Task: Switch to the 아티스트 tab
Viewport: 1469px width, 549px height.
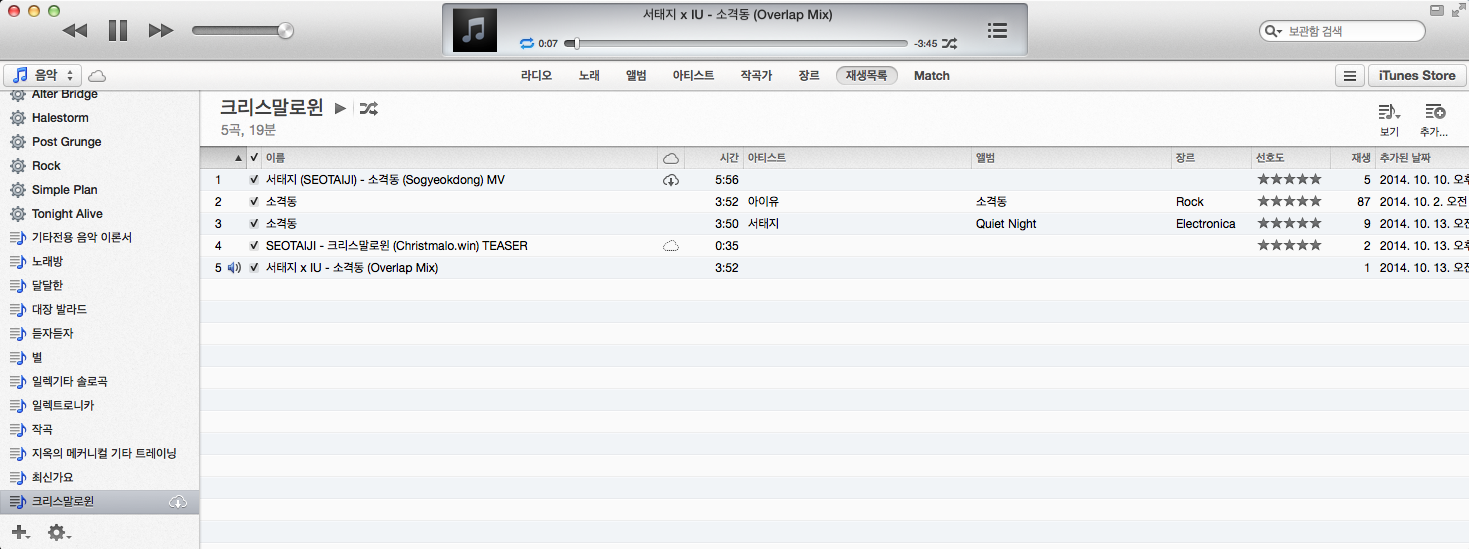Action: [x=693, y=75]
